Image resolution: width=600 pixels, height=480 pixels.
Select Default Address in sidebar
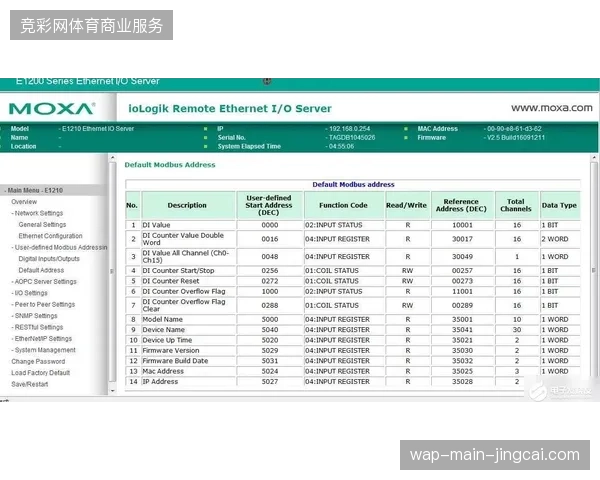(41, 270)
